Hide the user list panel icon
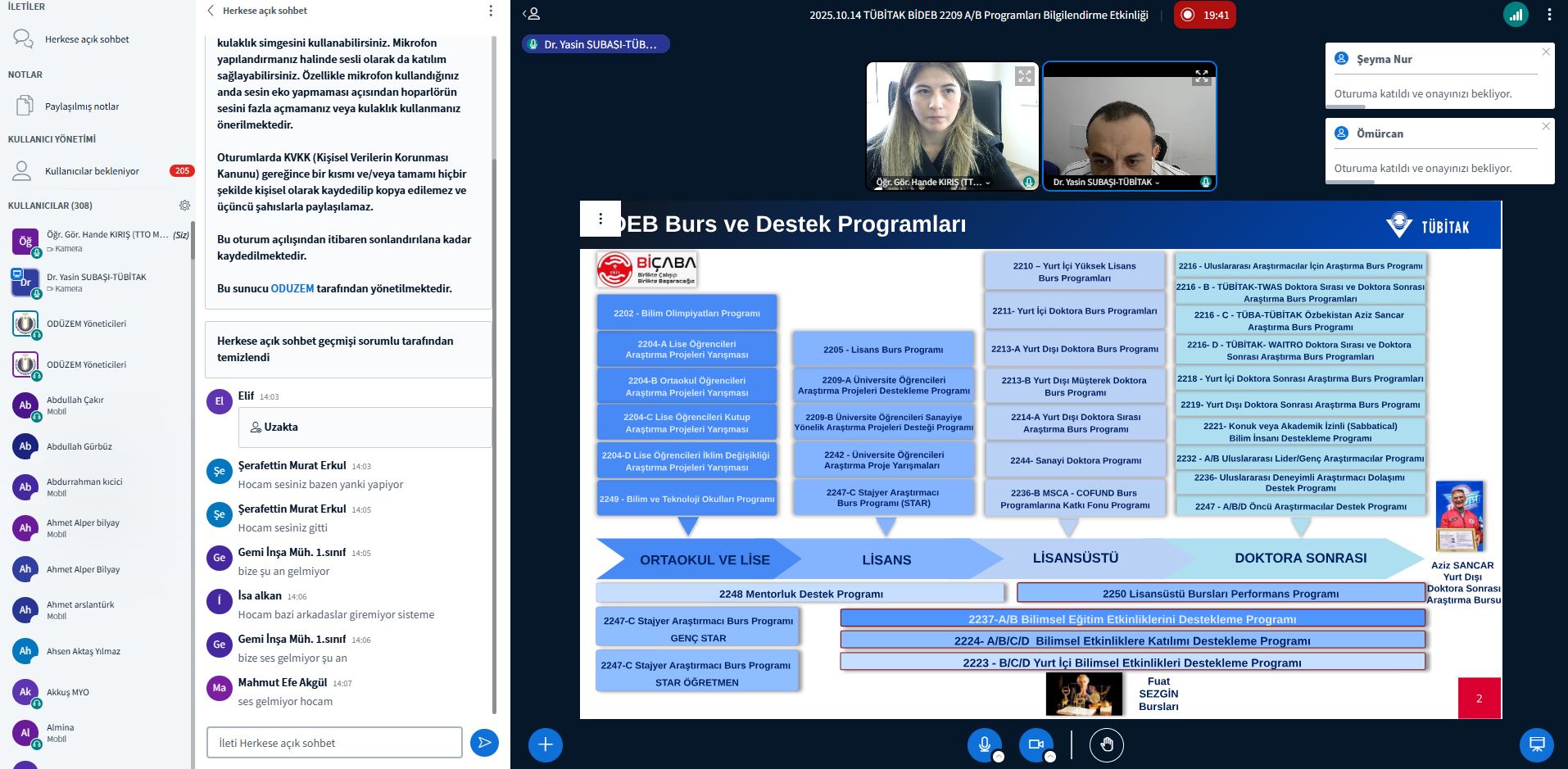Viewport: 1568px width, 769px height. 532,14
